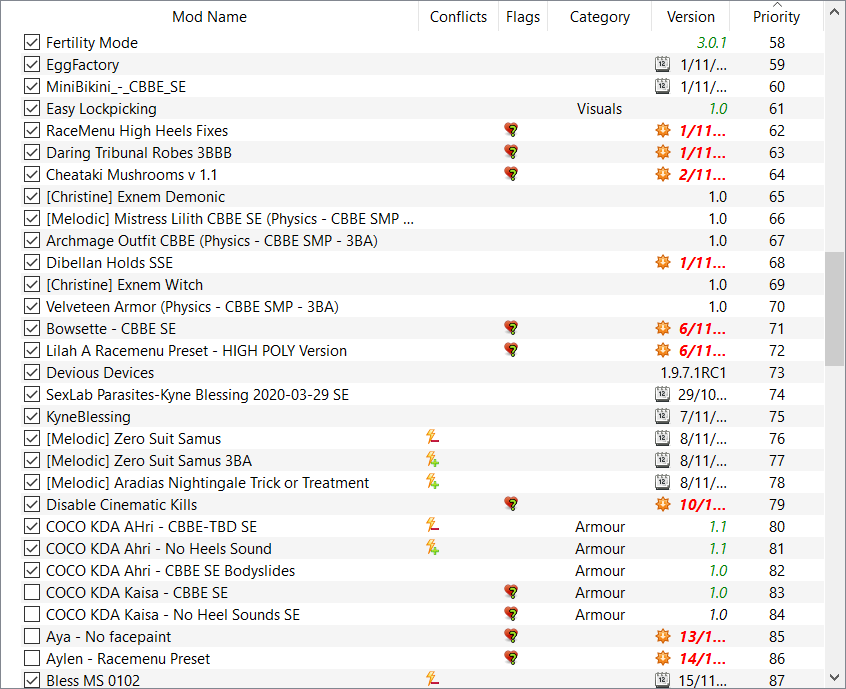The height and width of the screenshot is (689, 846).
Task: Click version 3.0.1 of Fertility Mode
Action: [712, 43]
